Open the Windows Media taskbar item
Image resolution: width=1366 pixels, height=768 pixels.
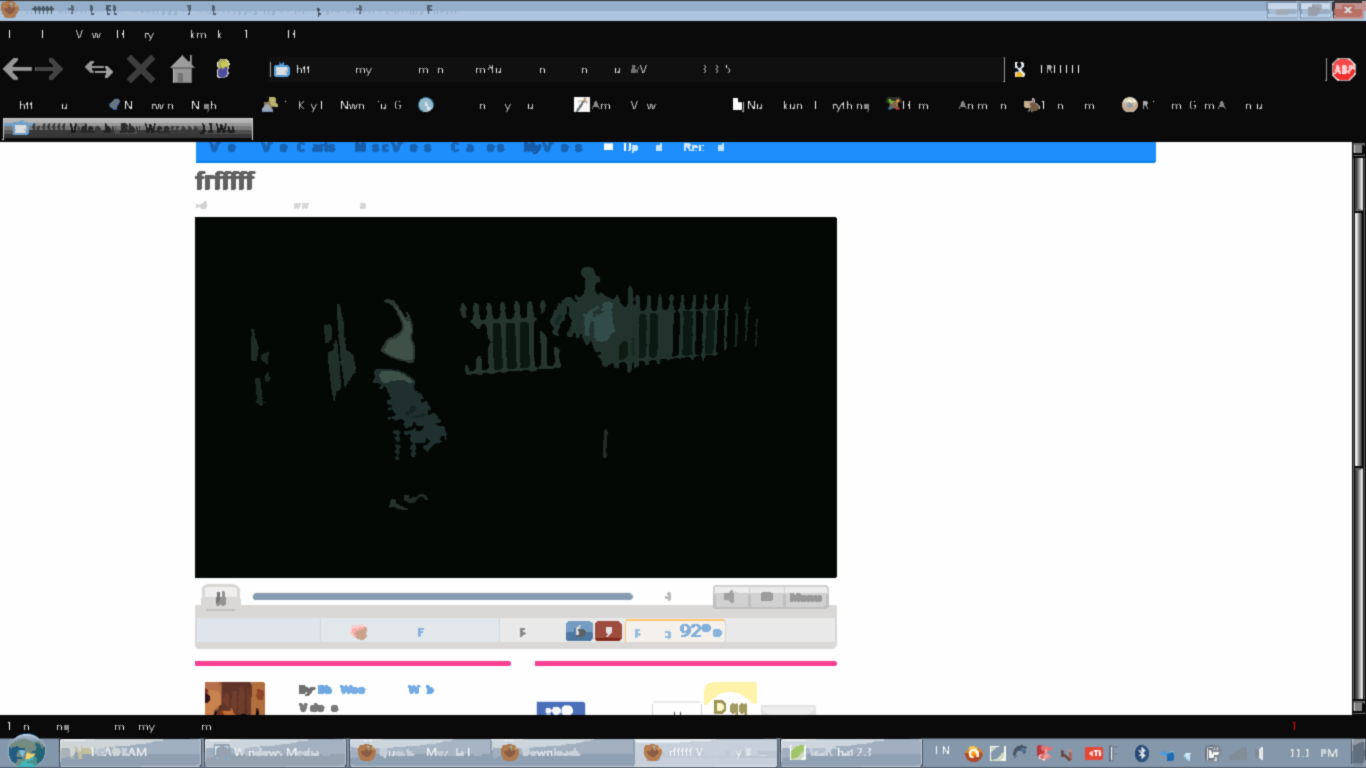pos(275,752)
